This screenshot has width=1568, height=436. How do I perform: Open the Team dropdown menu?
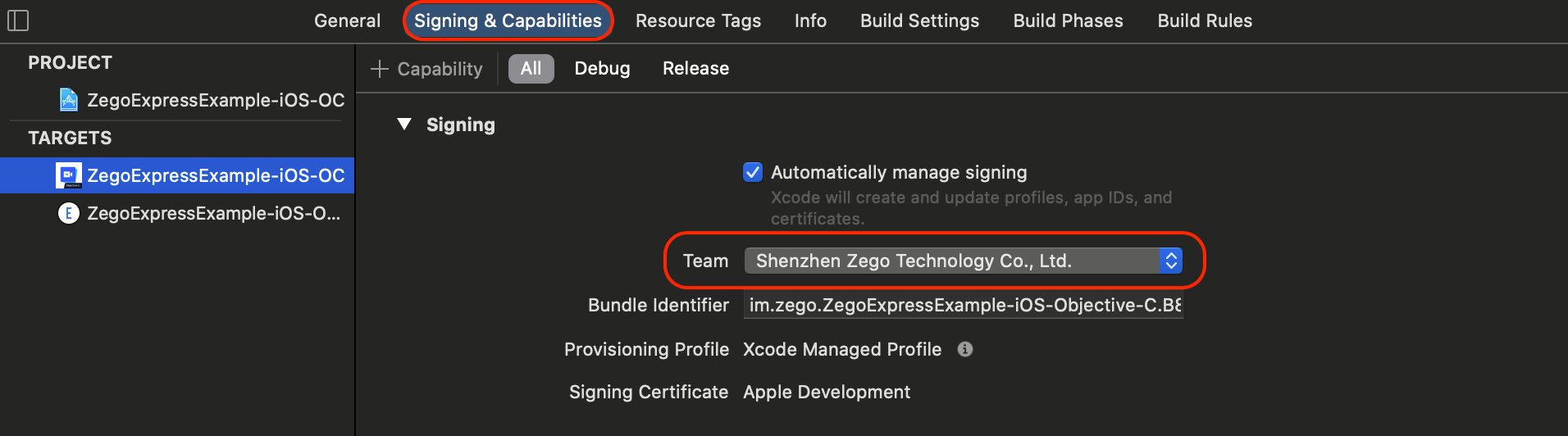click(963, 261)
